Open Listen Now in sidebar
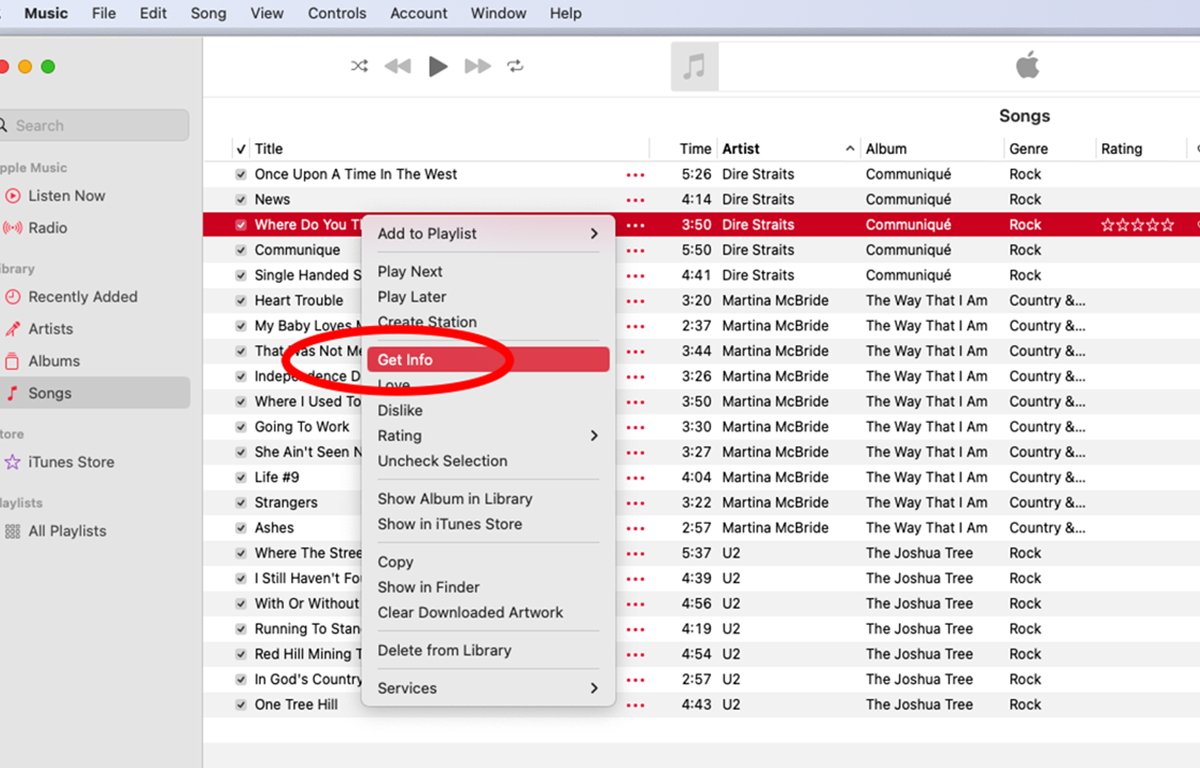The image size is (1200, 768). point(66,196)
